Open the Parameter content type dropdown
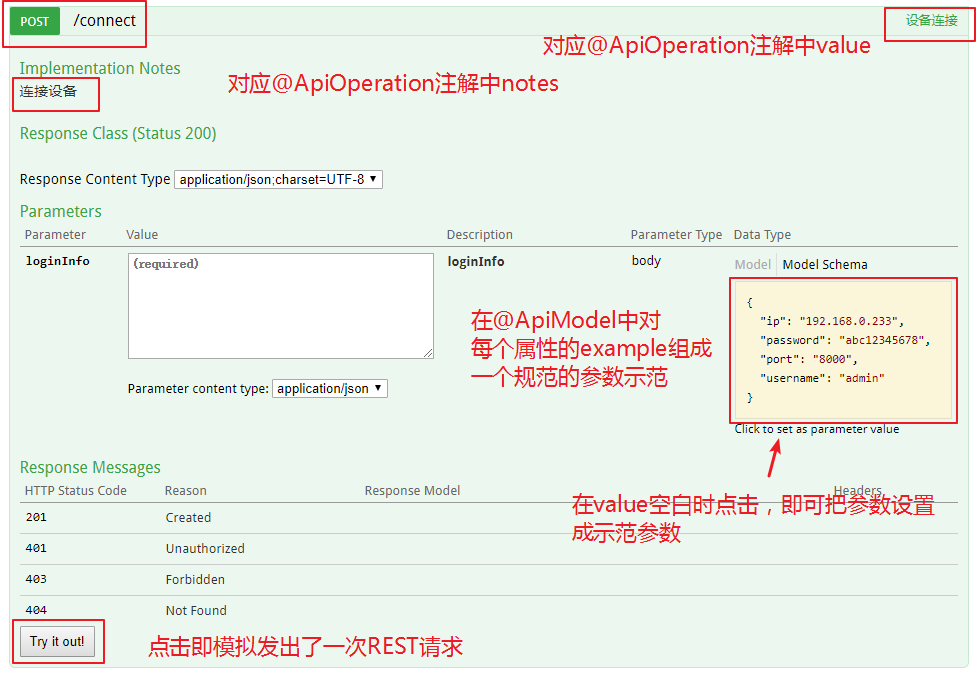Viewport: 980px width, 683px height. [x=329, y=389]
